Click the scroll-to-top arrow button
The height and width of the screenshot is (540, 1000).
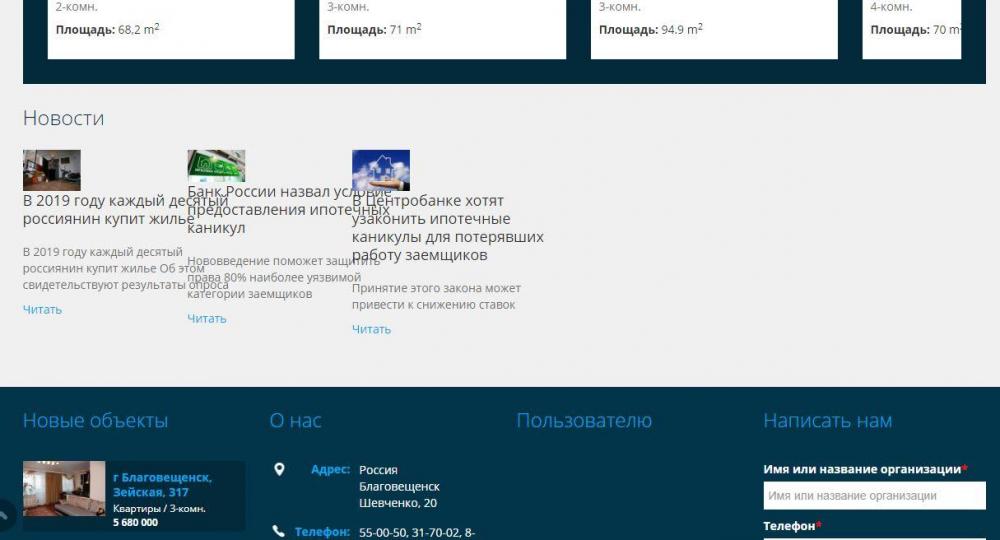pyautogui.click(x=5, y=516)
